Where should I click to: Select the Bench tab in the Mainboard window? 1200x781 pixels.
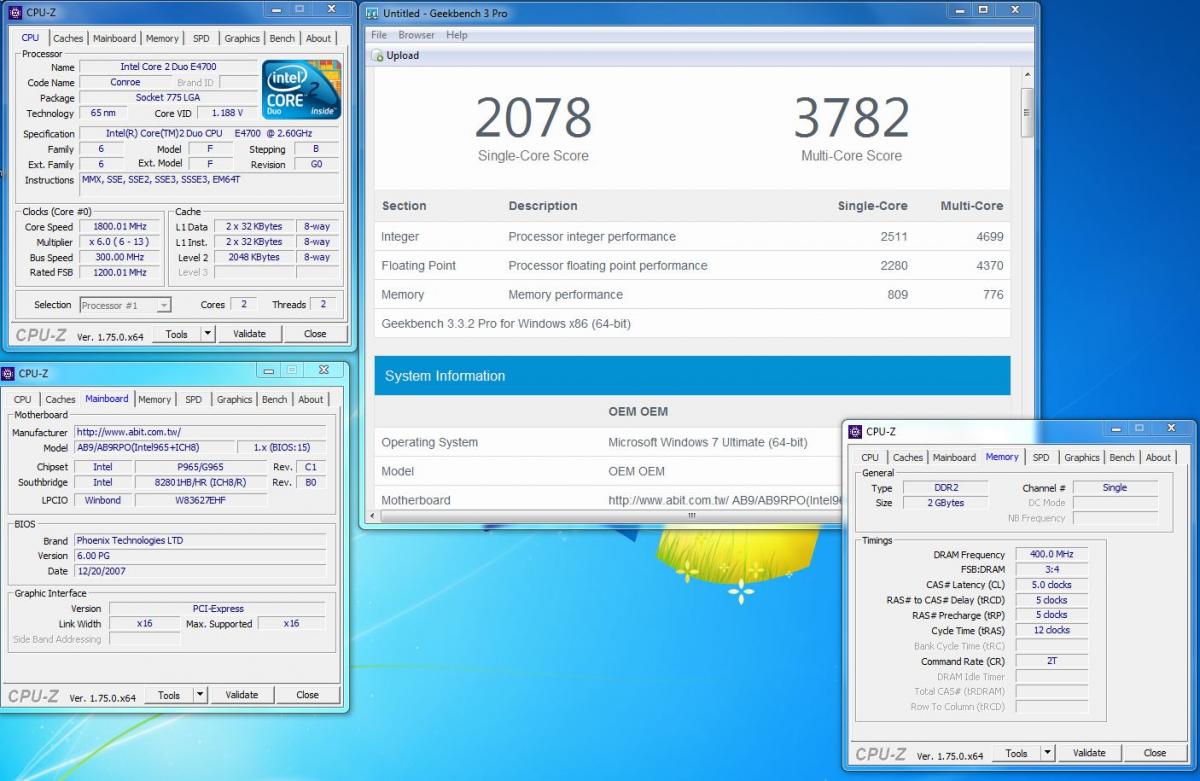point(274,399)
